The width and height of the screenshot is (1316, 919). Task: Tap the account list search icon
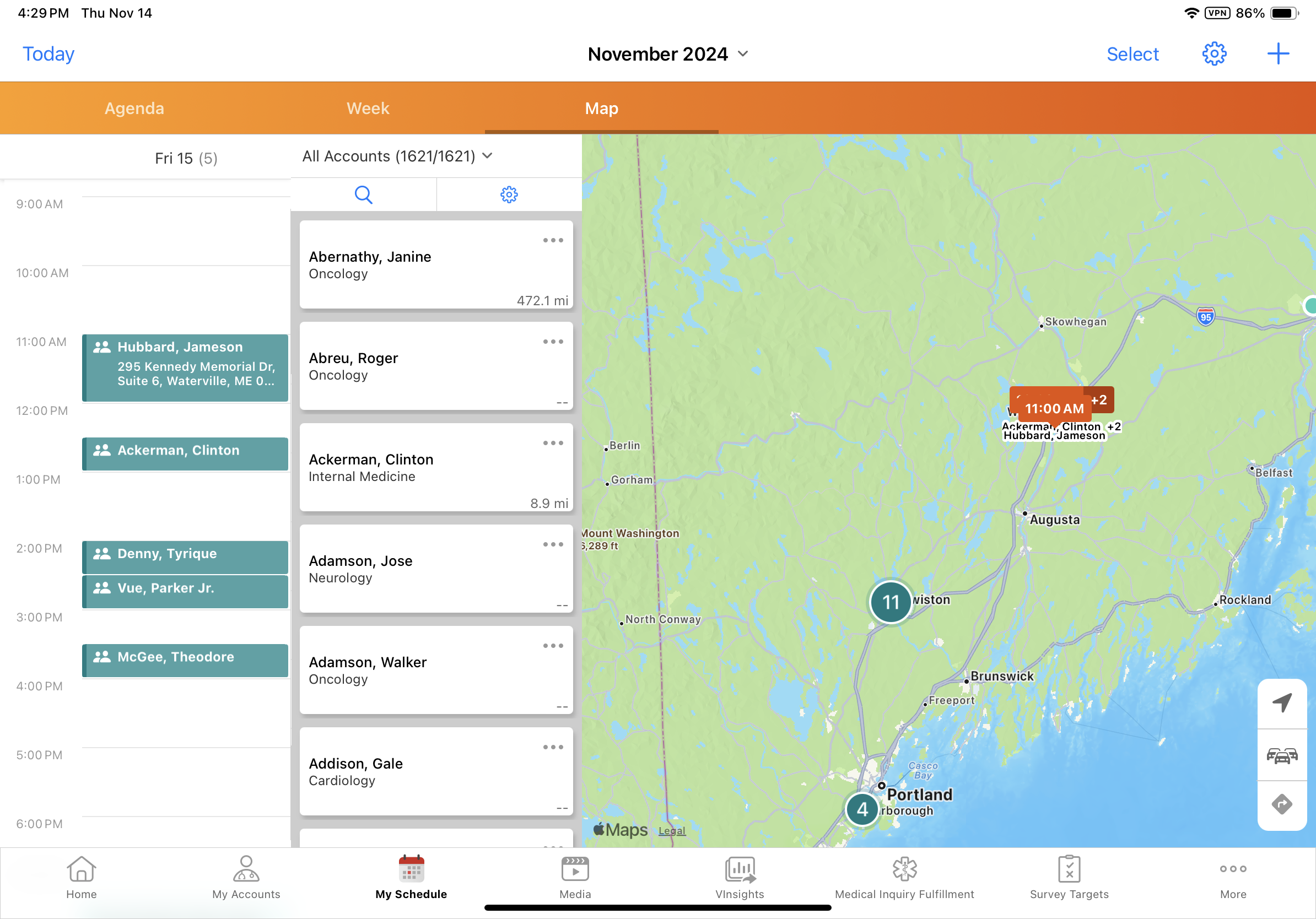click(x=363, y=195)
